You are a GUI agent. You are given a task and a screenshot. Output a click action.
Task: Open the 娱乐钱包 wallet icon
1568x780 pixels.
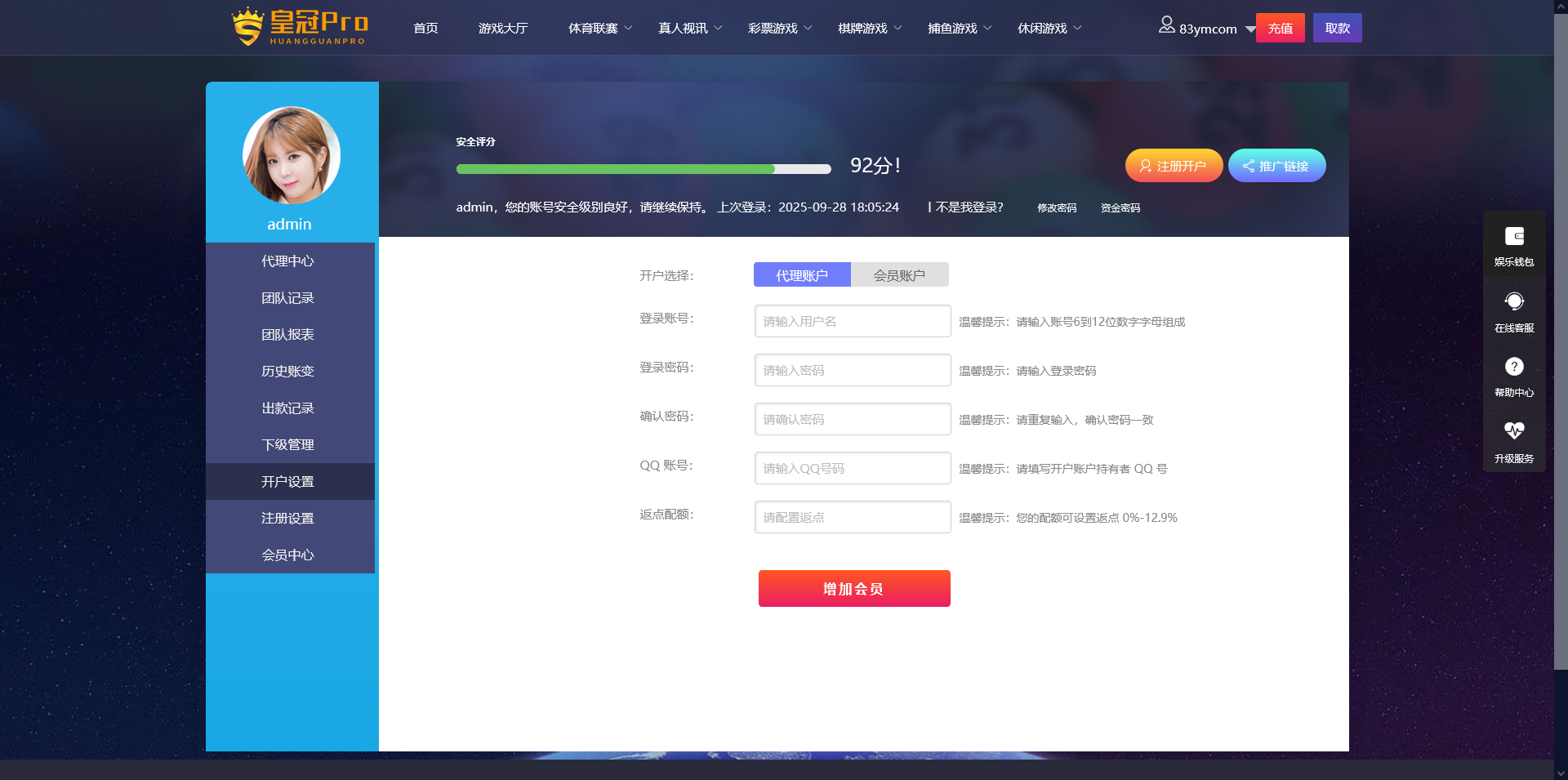click(1514, 237)
